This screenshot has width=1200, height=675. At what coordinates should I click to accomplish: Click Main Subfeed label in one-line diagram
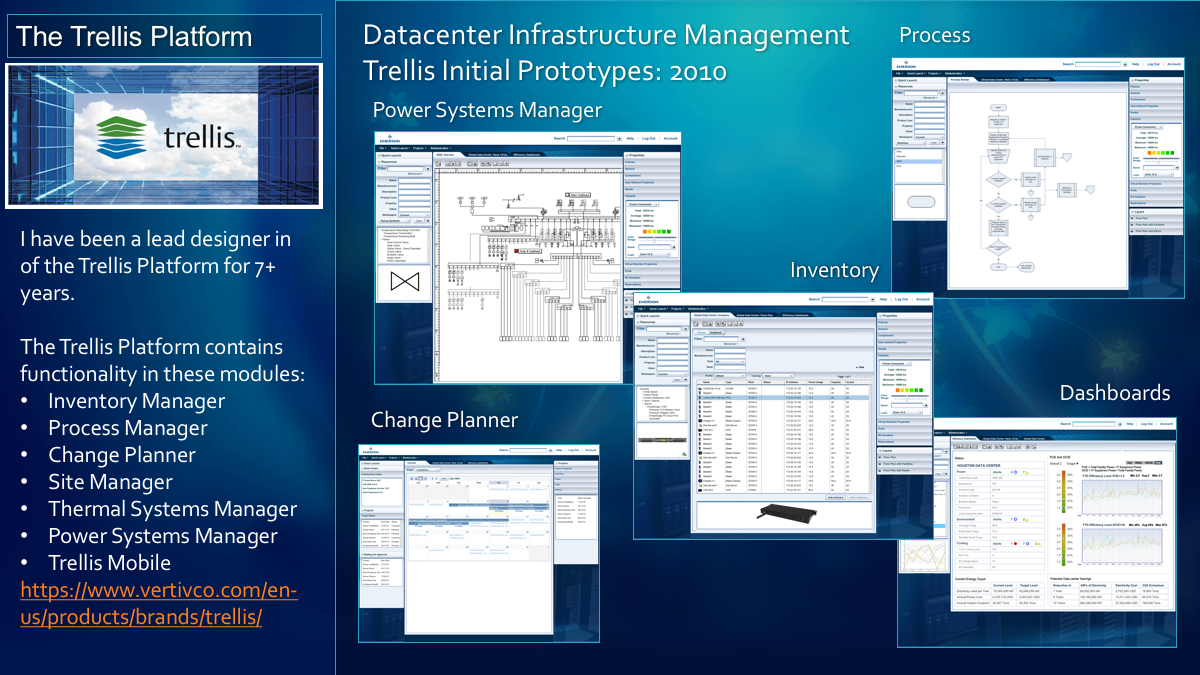coord(580,195)
